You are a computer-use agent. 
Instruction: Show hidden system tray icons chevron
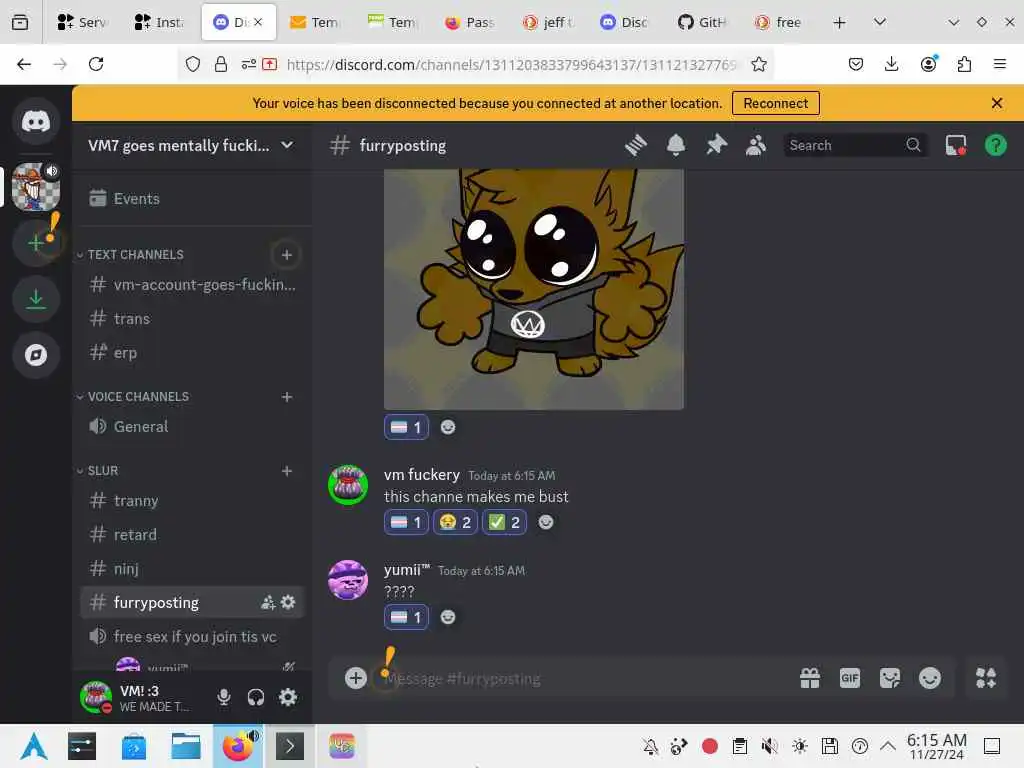point(888,746)
